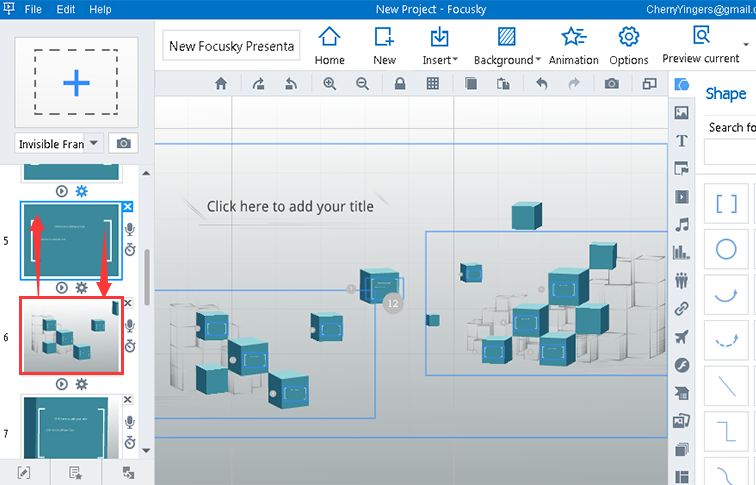Screen dimensions: 756x485
Task: Zoom in on the canvas
Action: coord(330,84)
